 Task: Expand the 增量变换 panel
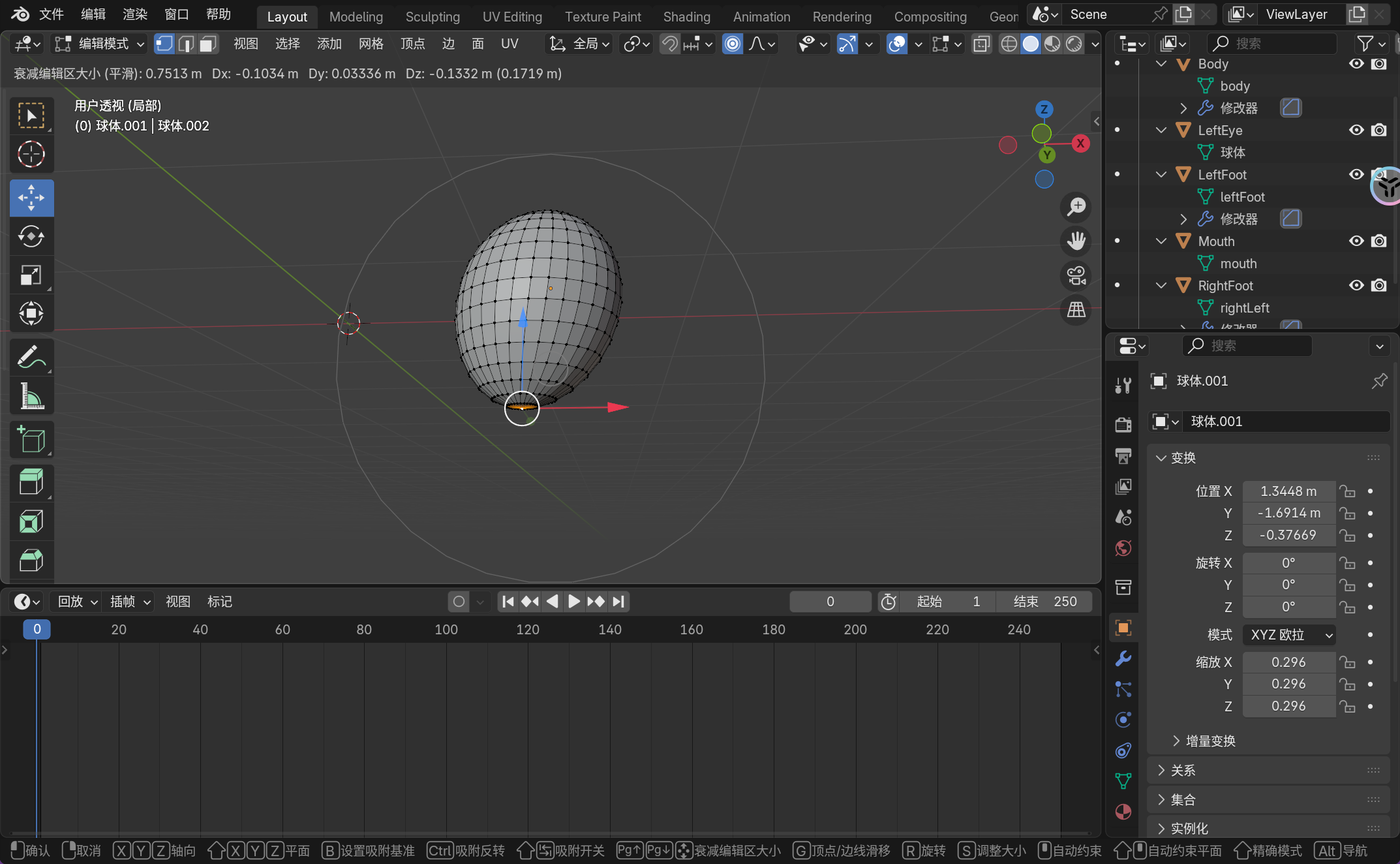[x=1210, y=741]
